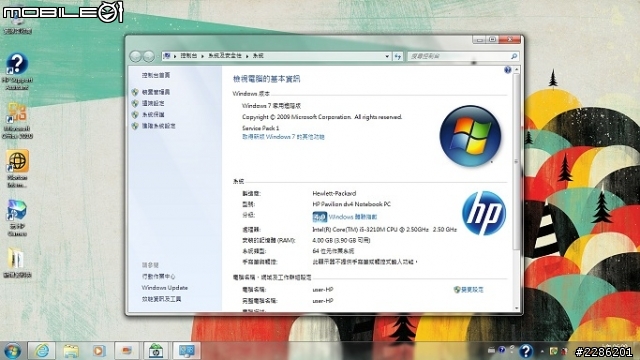Viewport: 640px width, 360px height.
Task: Open the HP Games desktop shortcut
Action: 17,218
